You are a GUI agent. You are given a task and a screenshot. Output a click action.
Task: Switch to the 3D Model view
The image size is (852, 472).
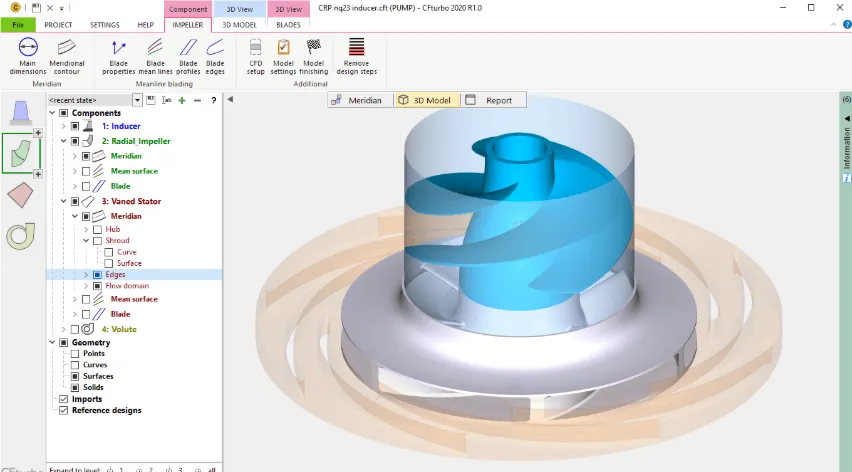(426, 100)
